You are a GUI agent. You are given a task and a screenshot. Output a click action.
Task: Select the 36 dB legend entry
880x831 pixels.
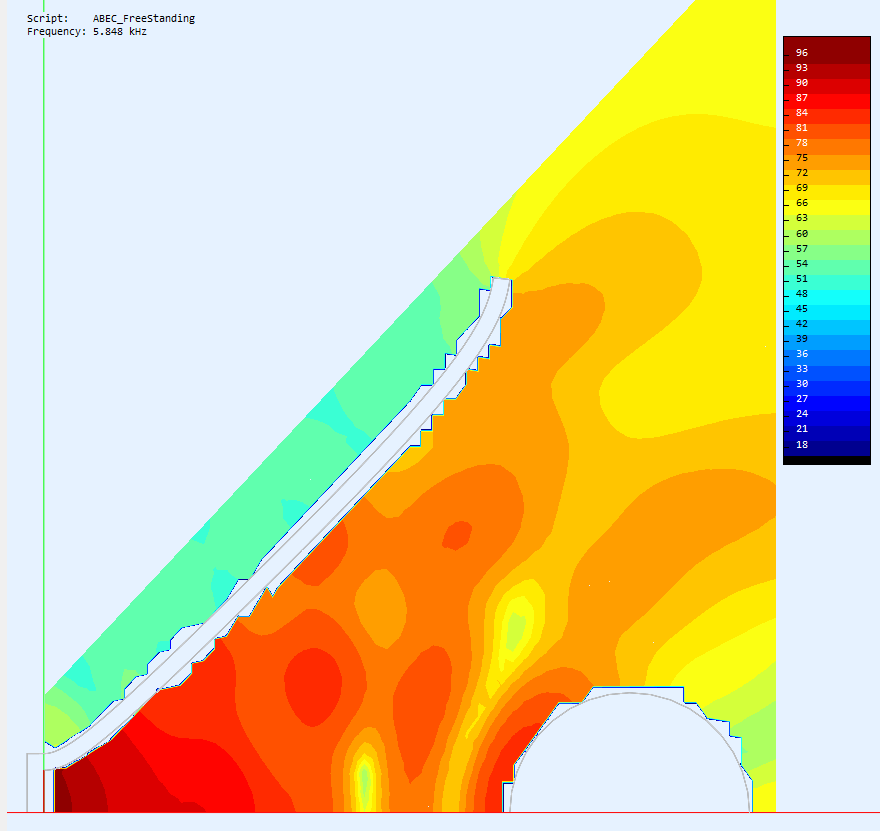click(x=801, y=354)
